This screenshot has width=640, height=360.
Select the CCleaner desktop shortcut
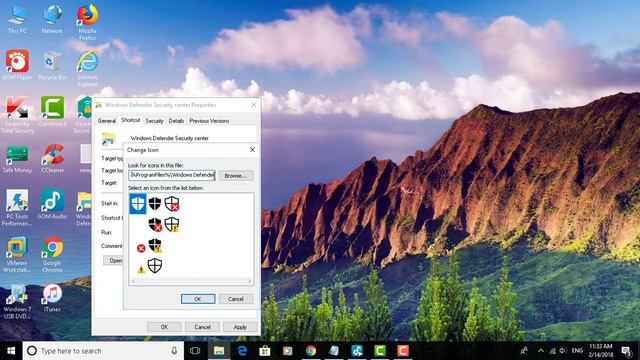point(52,159)
